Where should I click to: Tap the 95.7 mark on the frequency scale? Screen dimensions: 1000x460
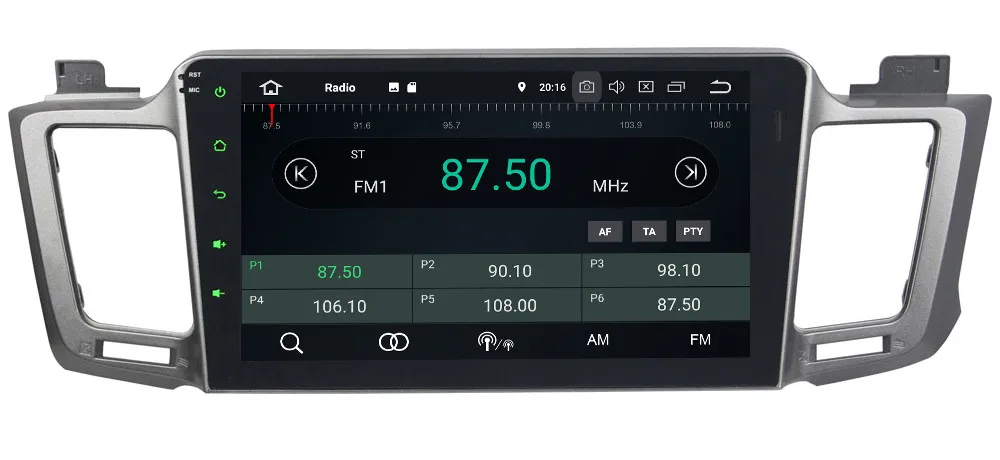[x=452, y=125]
